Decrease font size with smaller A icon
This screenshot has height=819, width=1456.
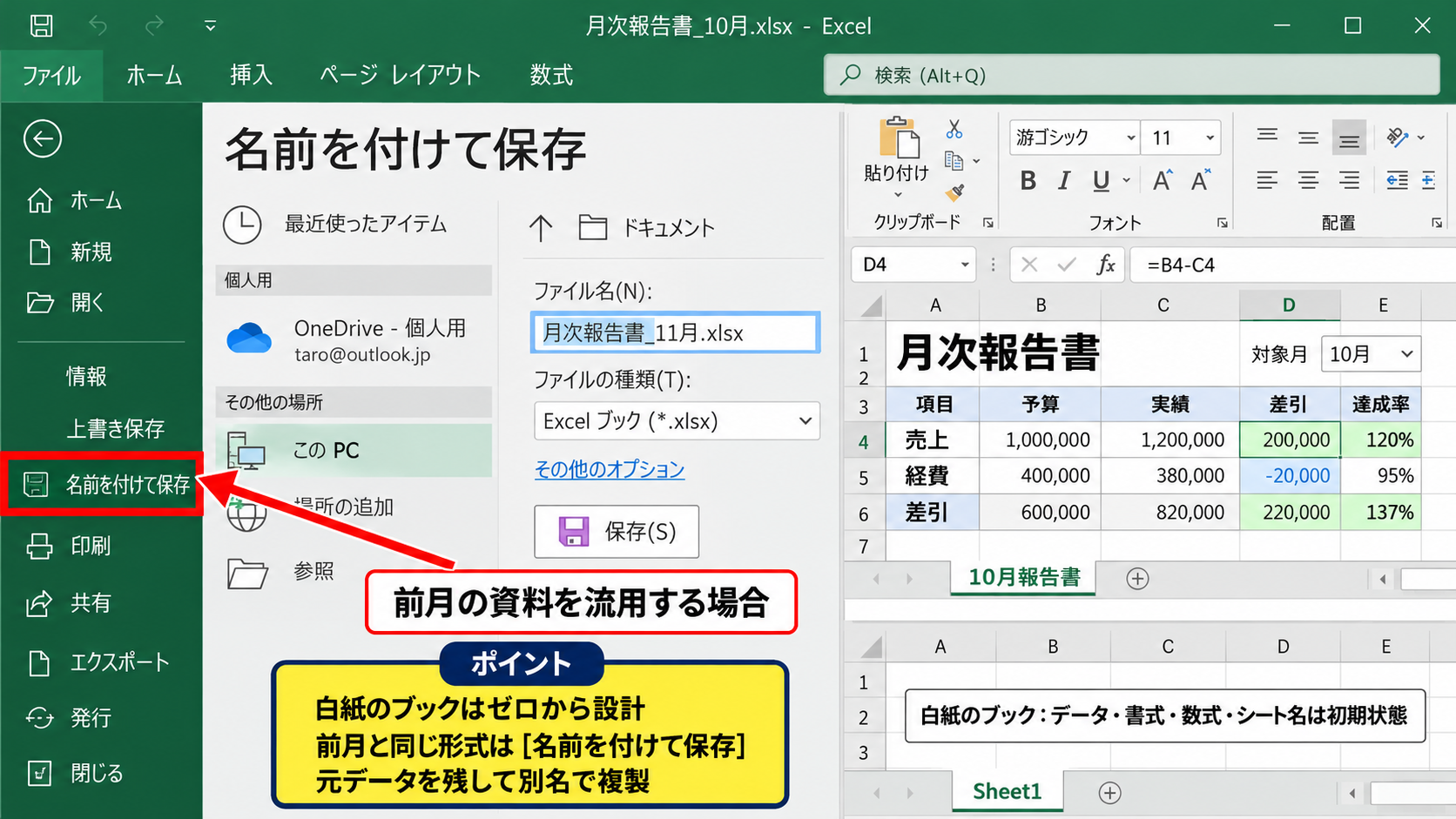tap(1201, 180)
